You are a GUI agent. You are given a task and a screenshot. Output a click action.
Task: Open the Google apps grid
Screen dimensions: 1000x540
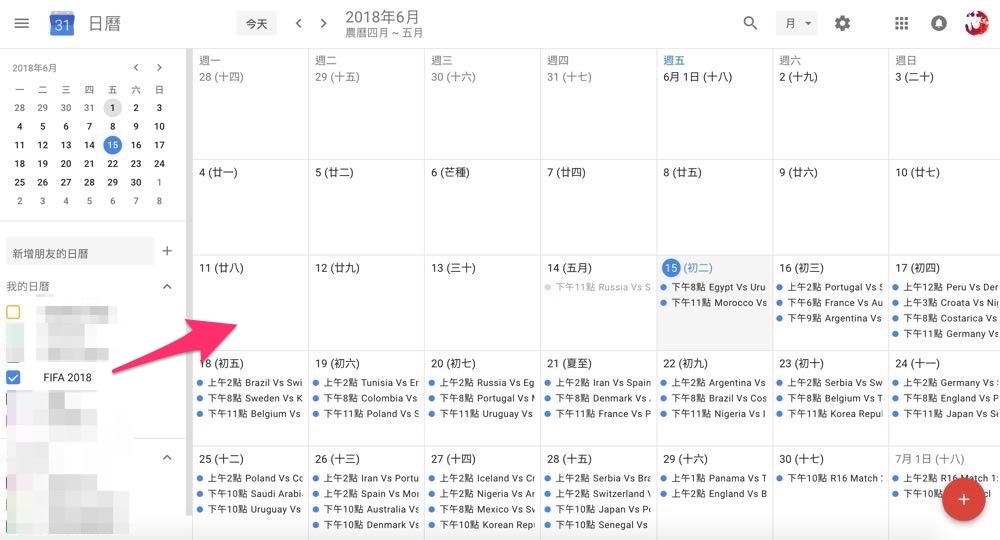tap(901, 24)
